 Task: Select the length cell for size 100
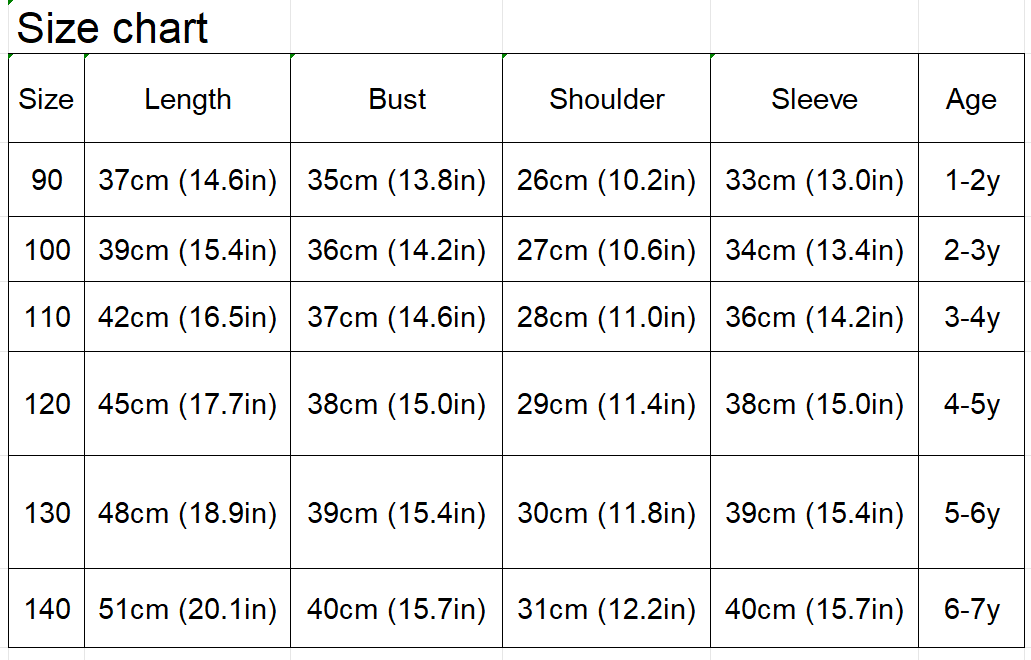188,250
